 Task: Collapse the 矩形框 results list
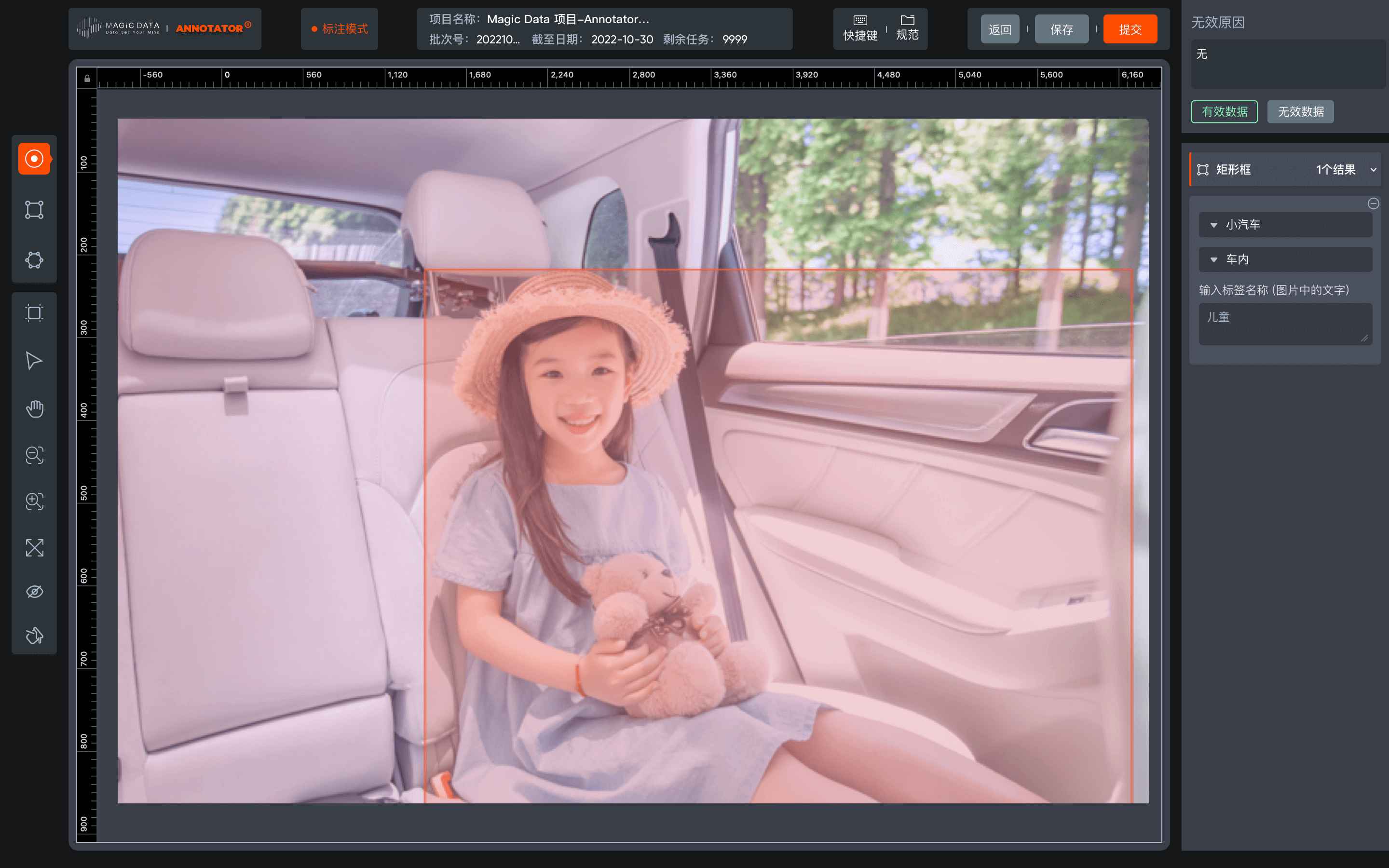tap(1373, 169)
